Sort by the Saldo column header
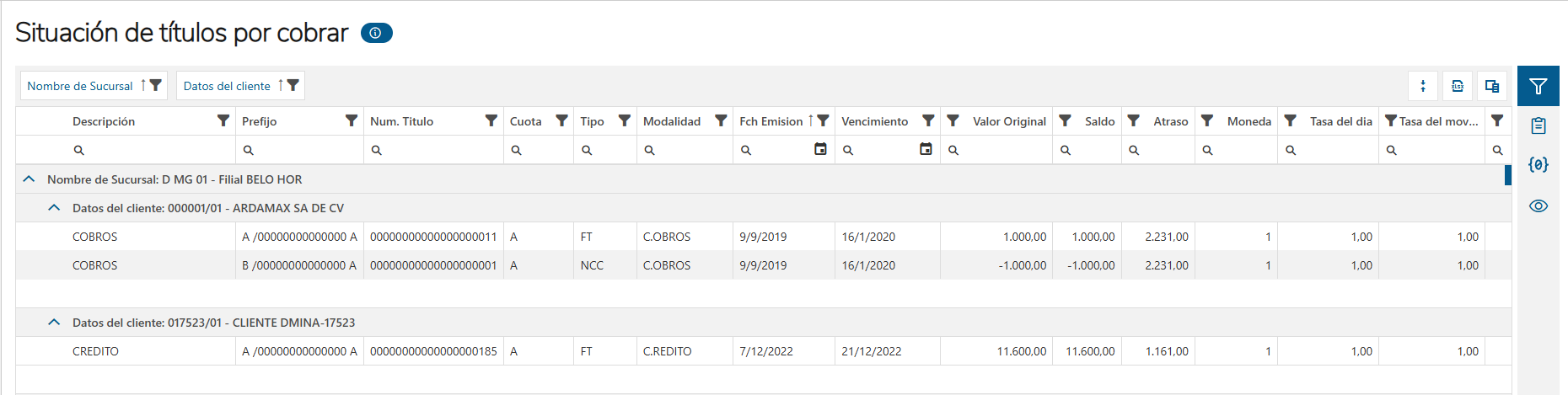The width and height of the screenshot is (1568, 395). pyautogui.click(x=1099, y=121)
